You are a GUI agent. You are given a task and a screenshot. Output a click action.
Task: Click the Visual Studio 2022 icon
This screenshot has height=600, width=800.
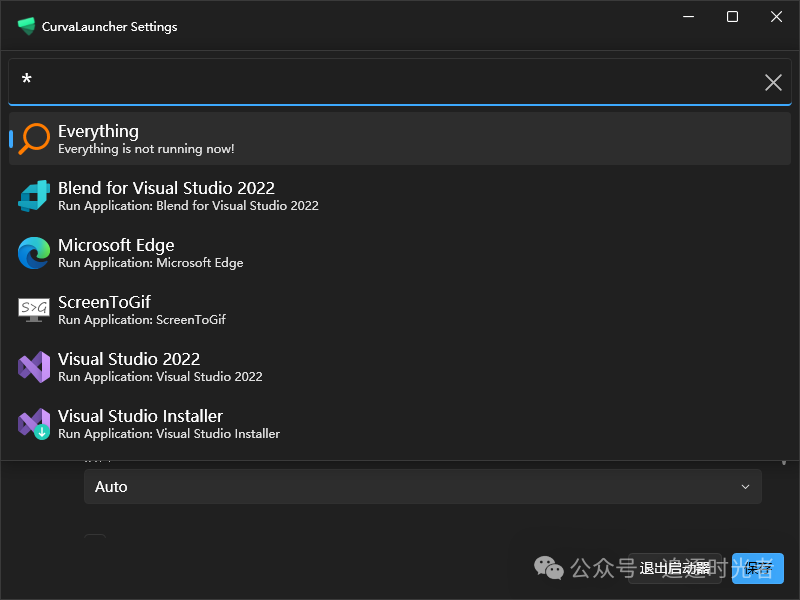[34, 367]
